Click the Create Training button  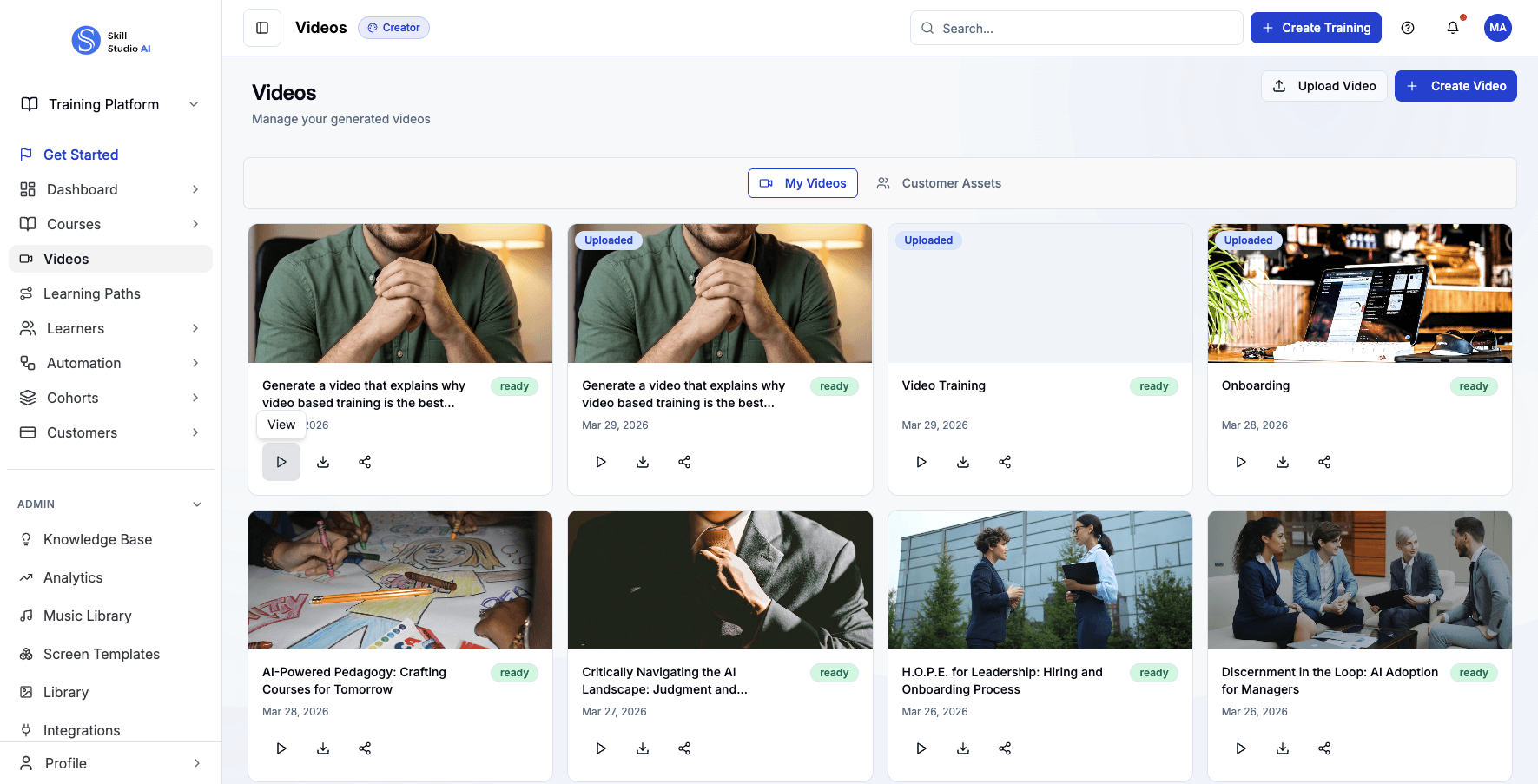[x=1316, y=28]
